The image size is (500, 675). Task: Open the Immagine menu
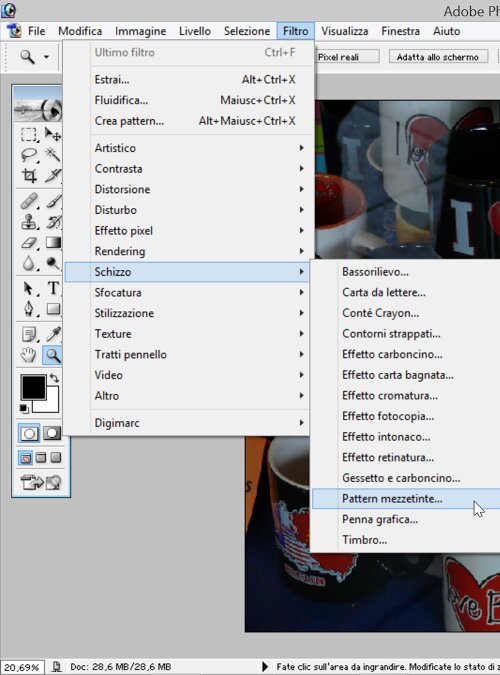click(140, 31)
